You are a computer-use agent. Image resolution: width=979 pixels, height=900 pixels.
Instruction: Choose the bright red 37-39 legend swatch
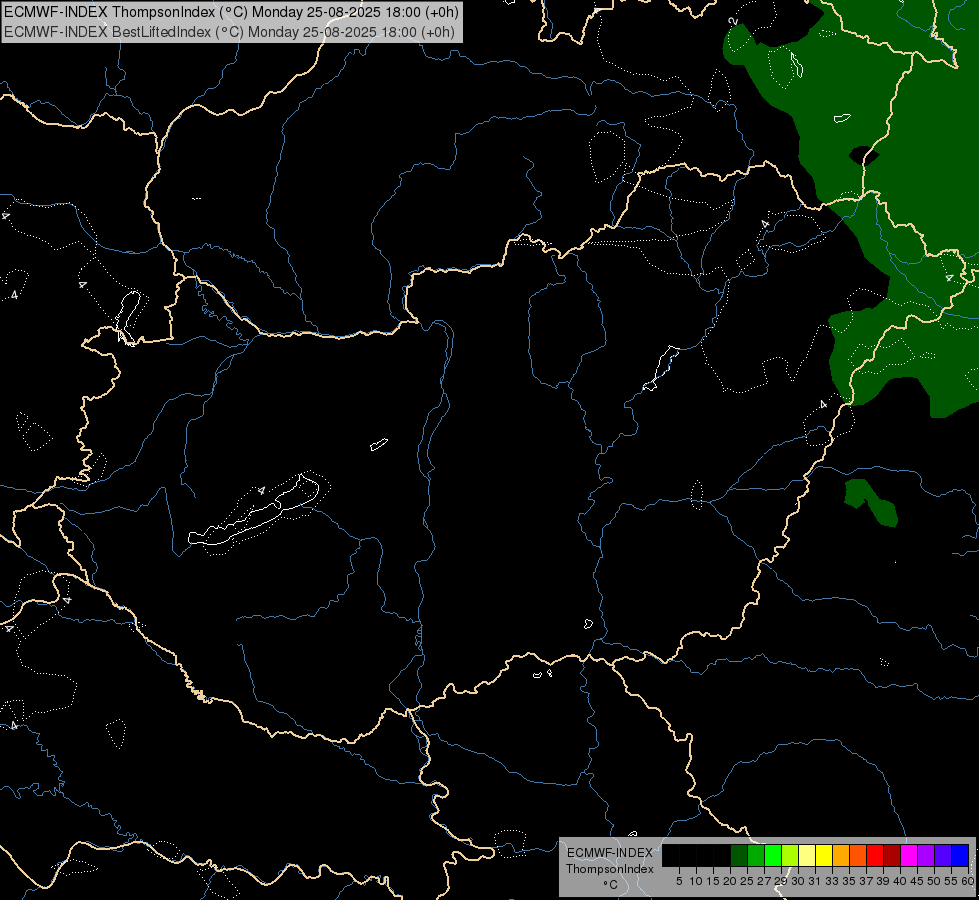[875, 855]
